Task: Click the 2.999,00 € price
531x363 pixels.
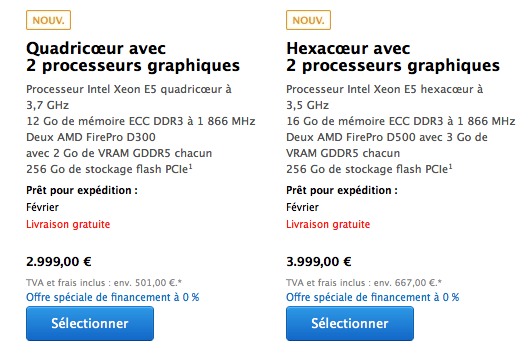Action: 59,261
